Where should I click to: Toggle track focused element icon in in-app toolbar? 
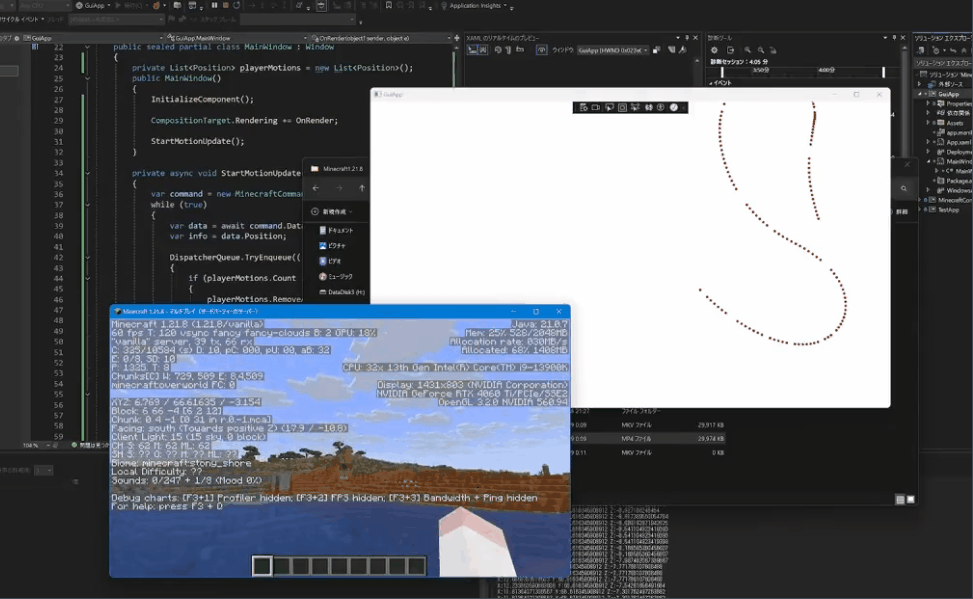[635, 107]
